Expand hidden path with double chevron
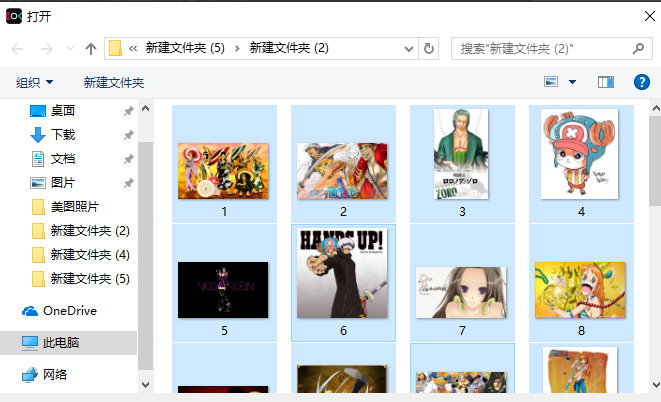Screen dimensions: 661x402 133,48
